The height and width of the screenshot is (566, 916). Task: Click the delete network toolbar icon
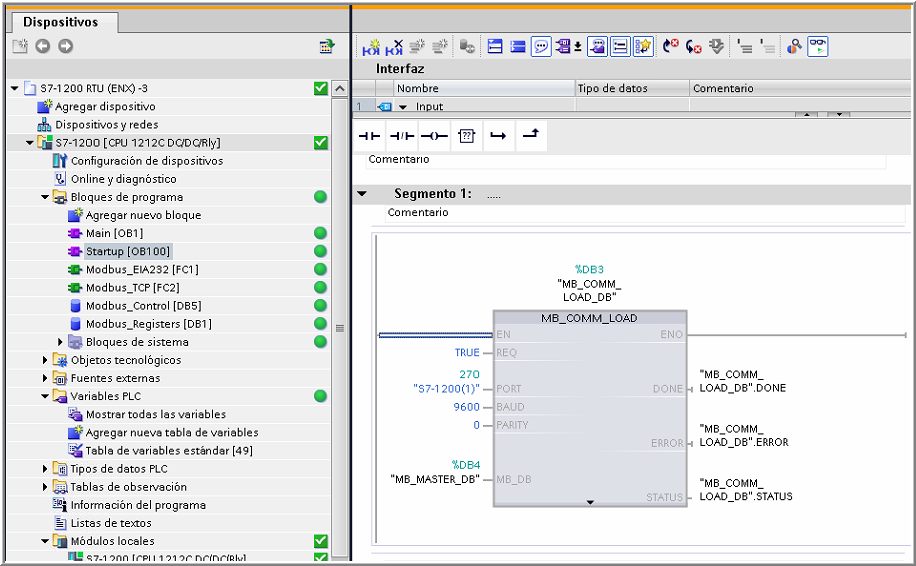394,46
